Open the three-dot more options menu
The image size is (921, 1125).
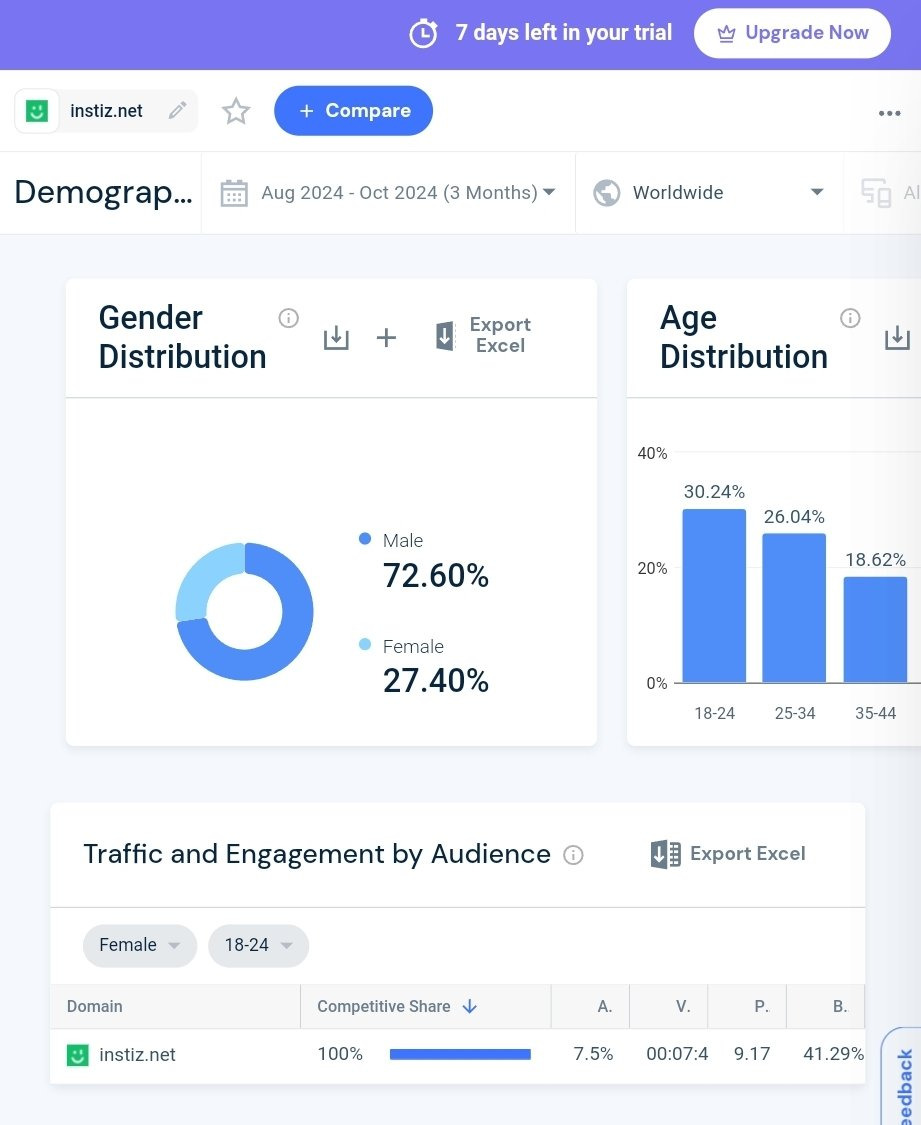point(889,113)
